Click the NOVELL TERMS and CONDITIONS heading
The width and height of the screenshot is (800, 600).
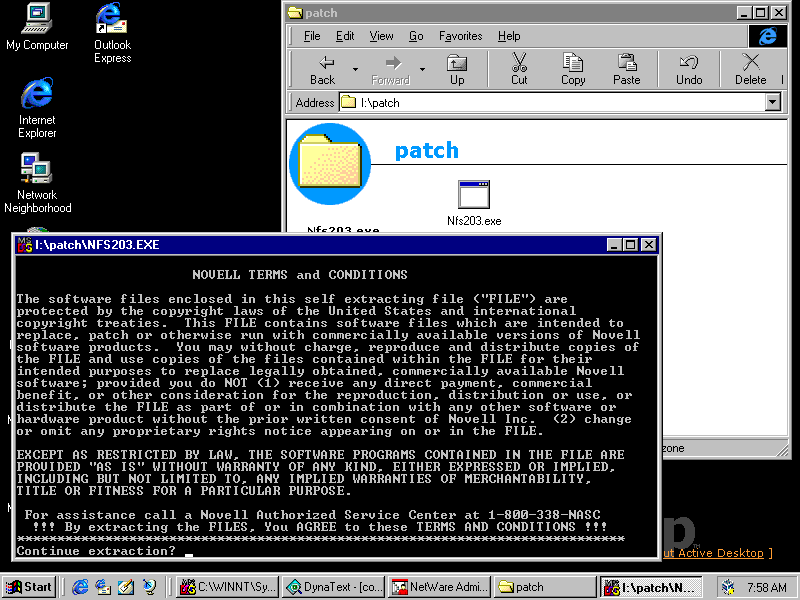click(x=299, y=275)
